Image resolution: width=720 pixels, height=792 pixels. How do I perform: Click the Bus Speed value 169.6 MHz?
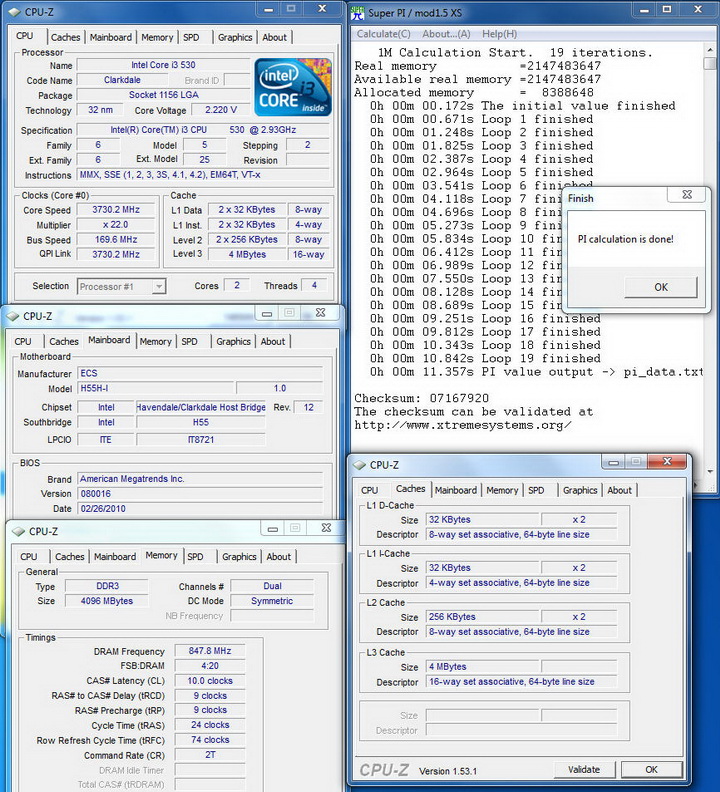[x=116, y=239]
